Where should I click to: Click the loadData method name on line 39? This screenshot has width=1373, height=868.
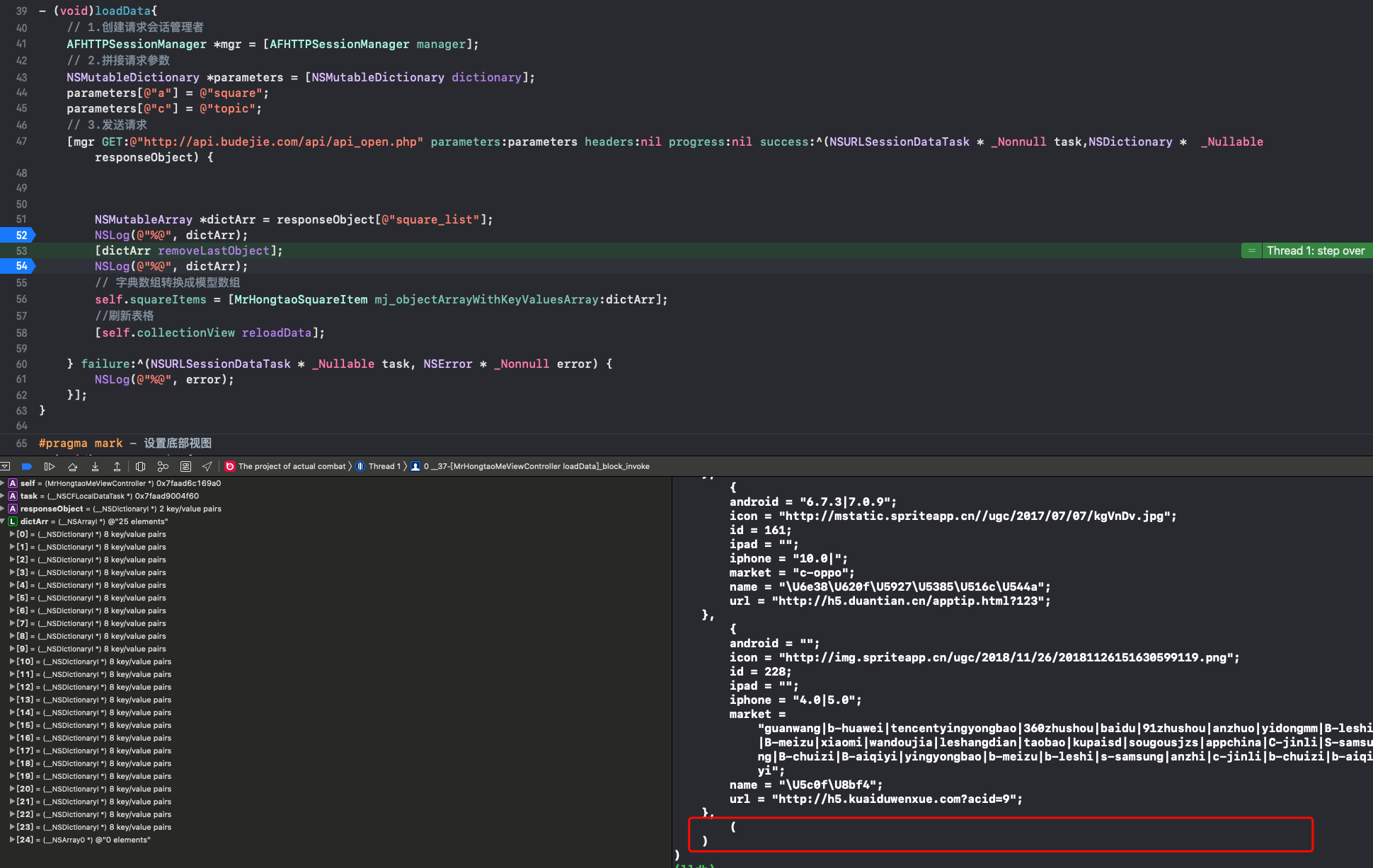pyautogui.click(x=122, y=11)
